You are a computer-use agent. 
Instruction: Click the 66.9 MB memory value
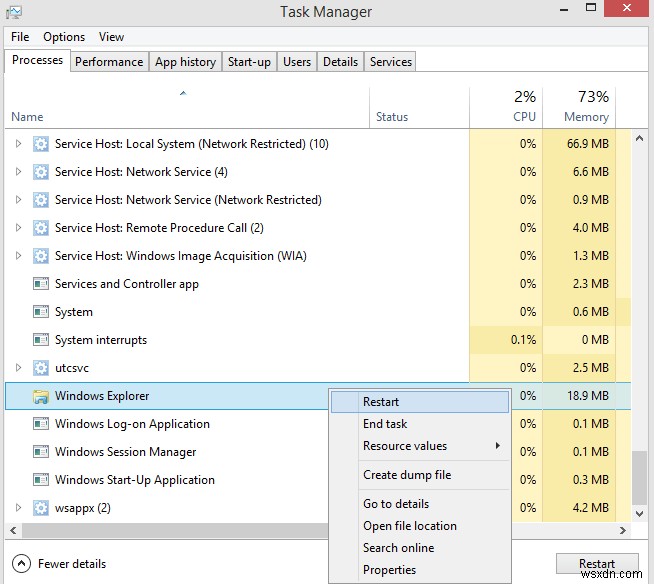[588, 144]
